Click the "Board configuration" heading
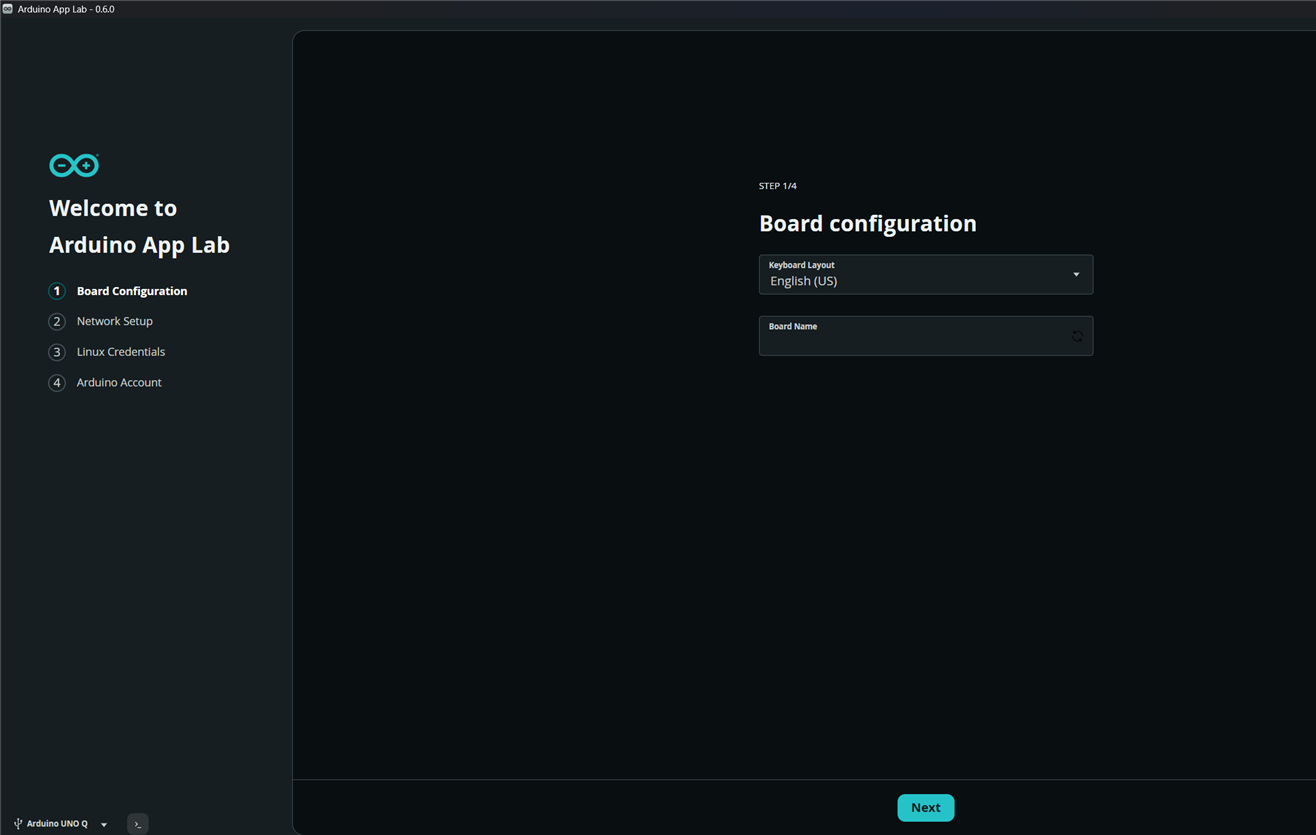 868,224
